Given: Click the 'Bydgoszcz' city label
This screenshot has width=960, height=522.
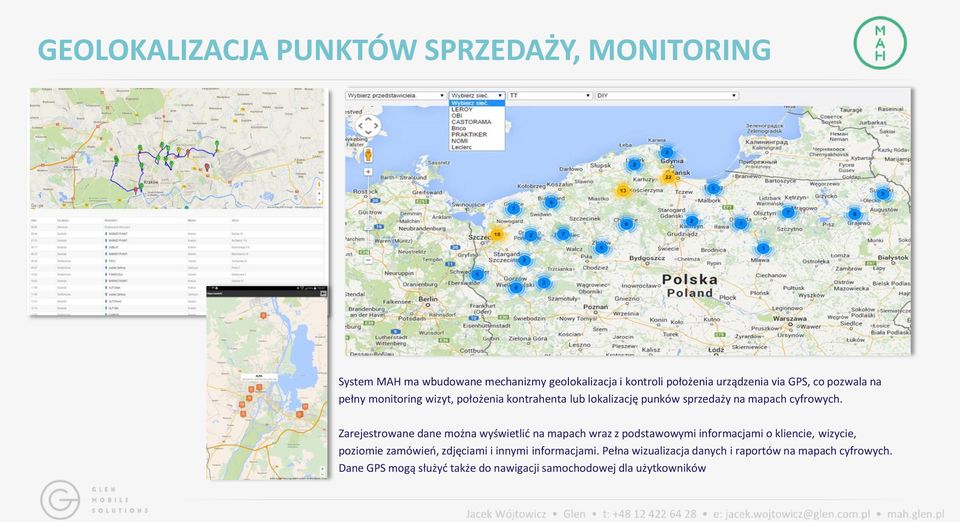Looking at the screenshot, I should [x=647, y=258].
